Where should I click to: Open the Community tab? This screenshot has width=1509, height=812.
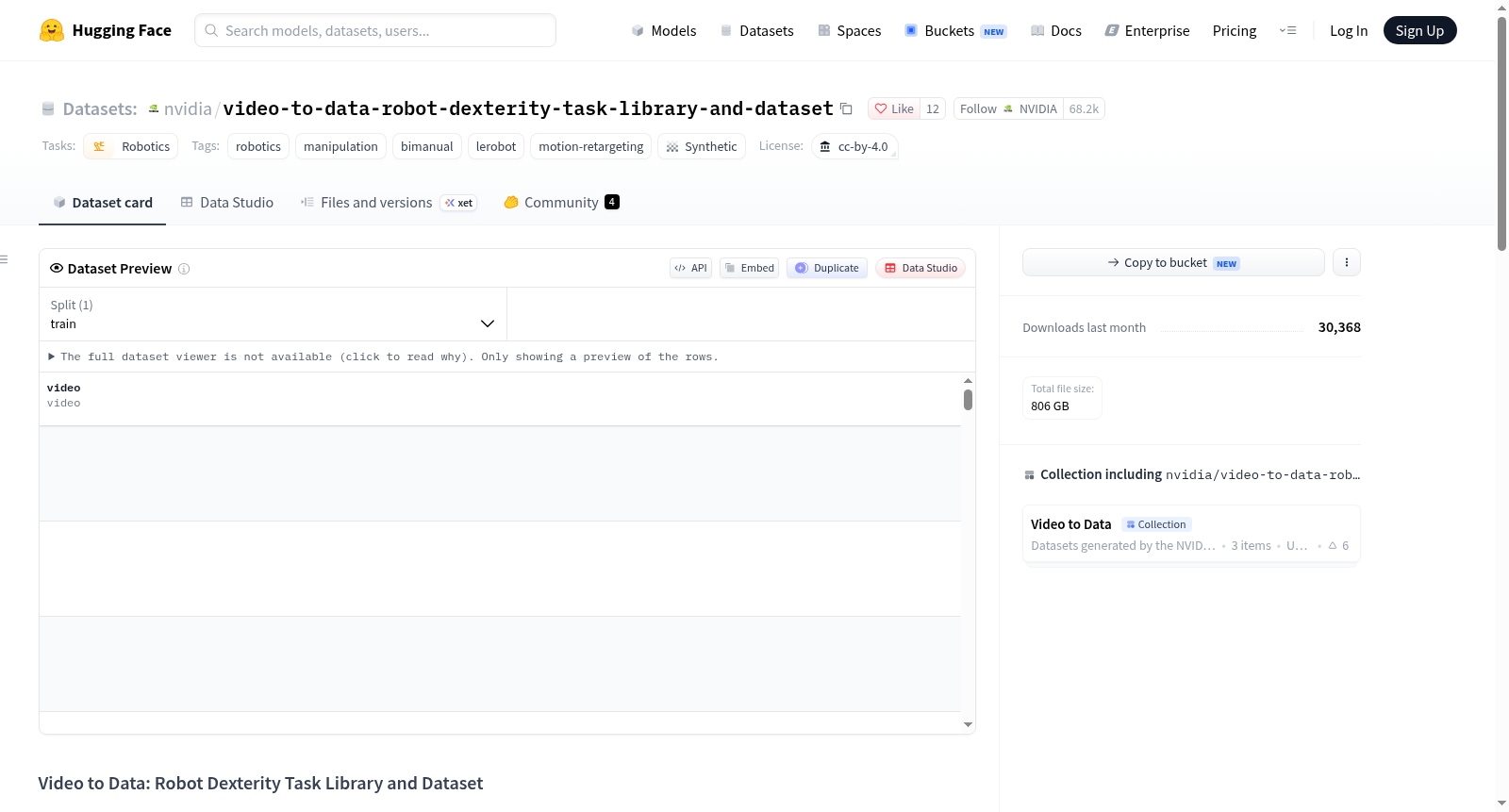click(561, 203)
